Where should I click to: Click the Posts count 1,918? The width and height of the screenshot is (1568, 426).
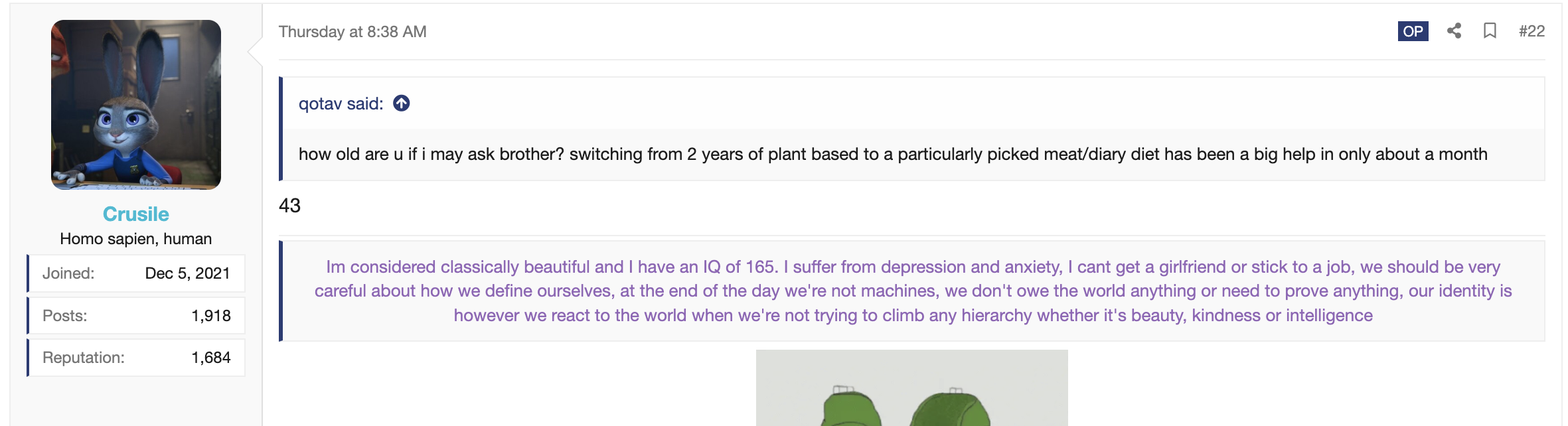[211, 316]
